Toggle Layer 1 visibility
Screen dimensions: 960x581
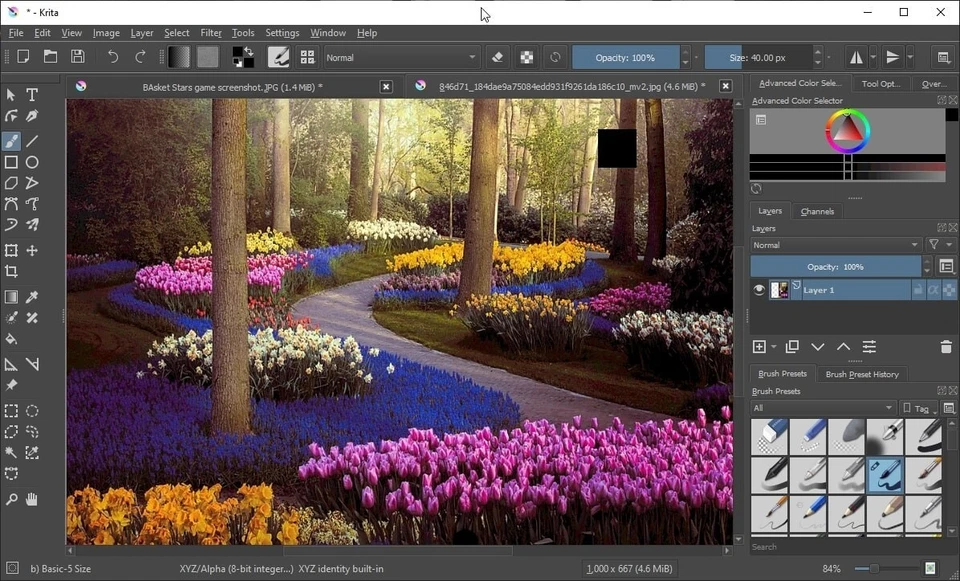click(758, 289)
